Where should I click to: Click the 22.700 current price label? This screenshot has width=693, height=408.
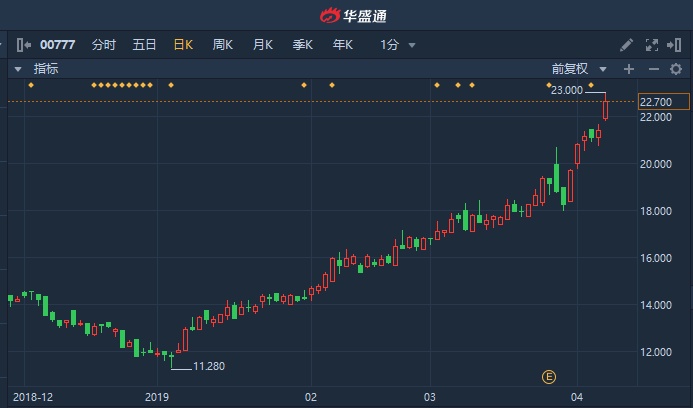[x=663, y=102]
